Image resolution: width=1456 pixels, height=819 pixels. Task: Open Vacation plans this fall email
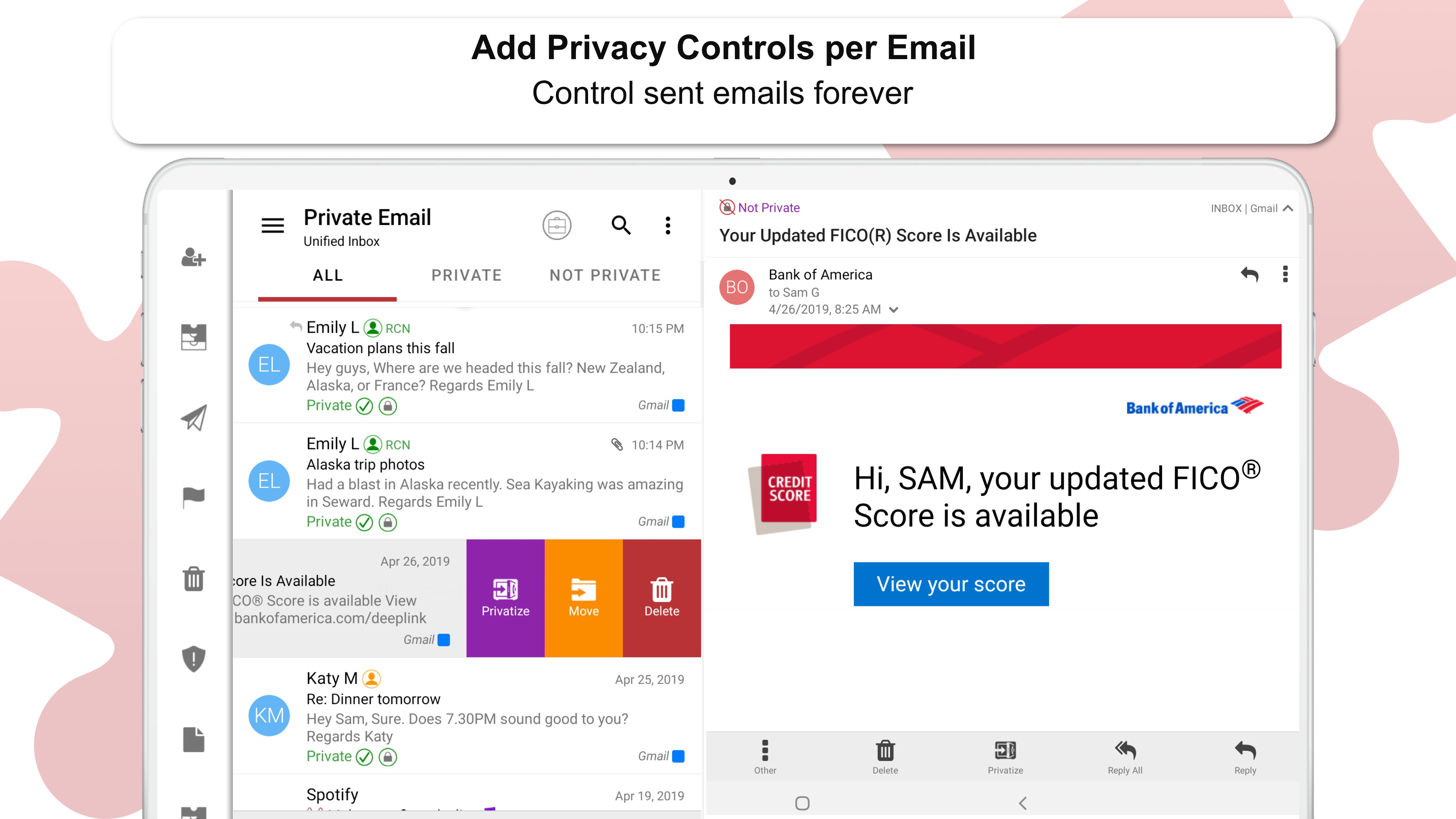(x=467, y=366)
